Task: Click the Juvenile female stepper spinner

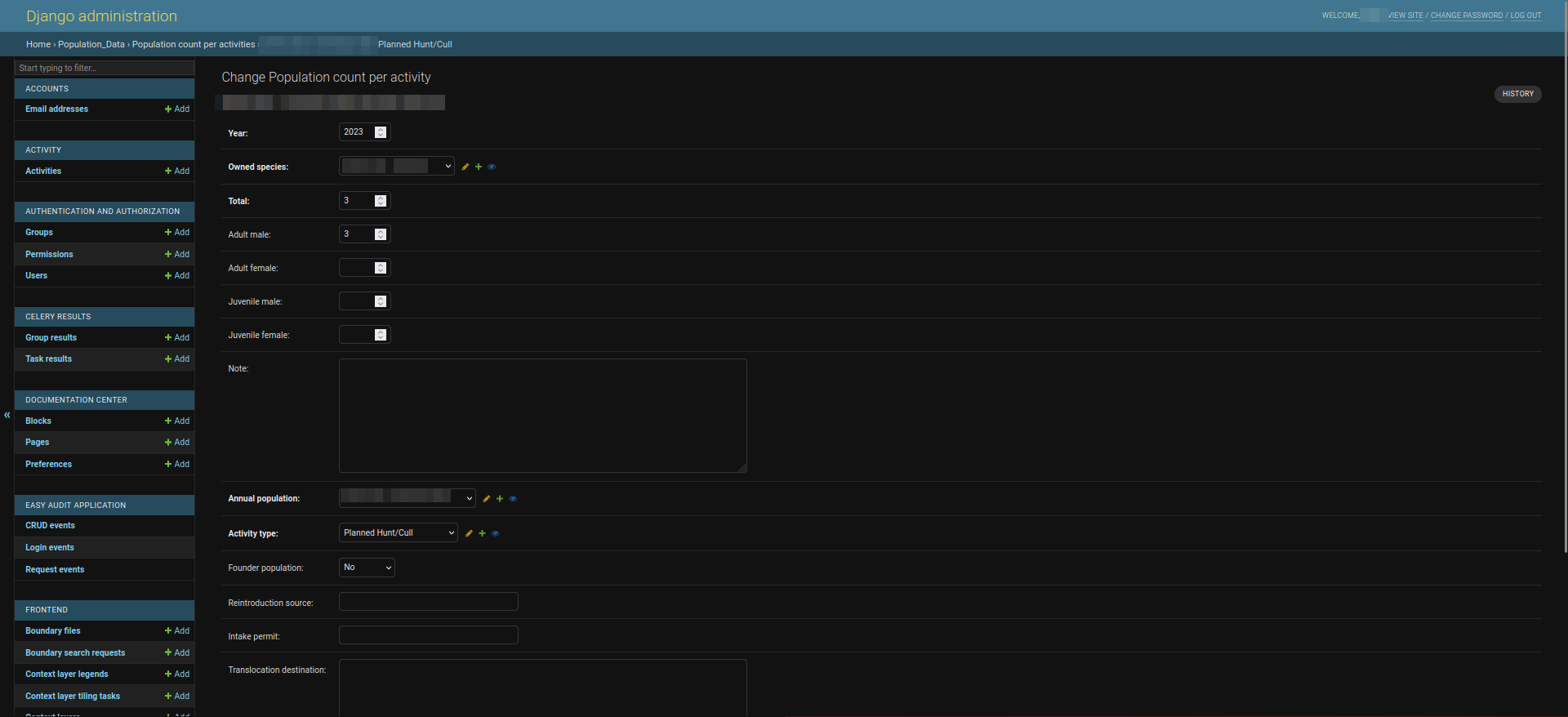Action: click(x=381, y=335)
